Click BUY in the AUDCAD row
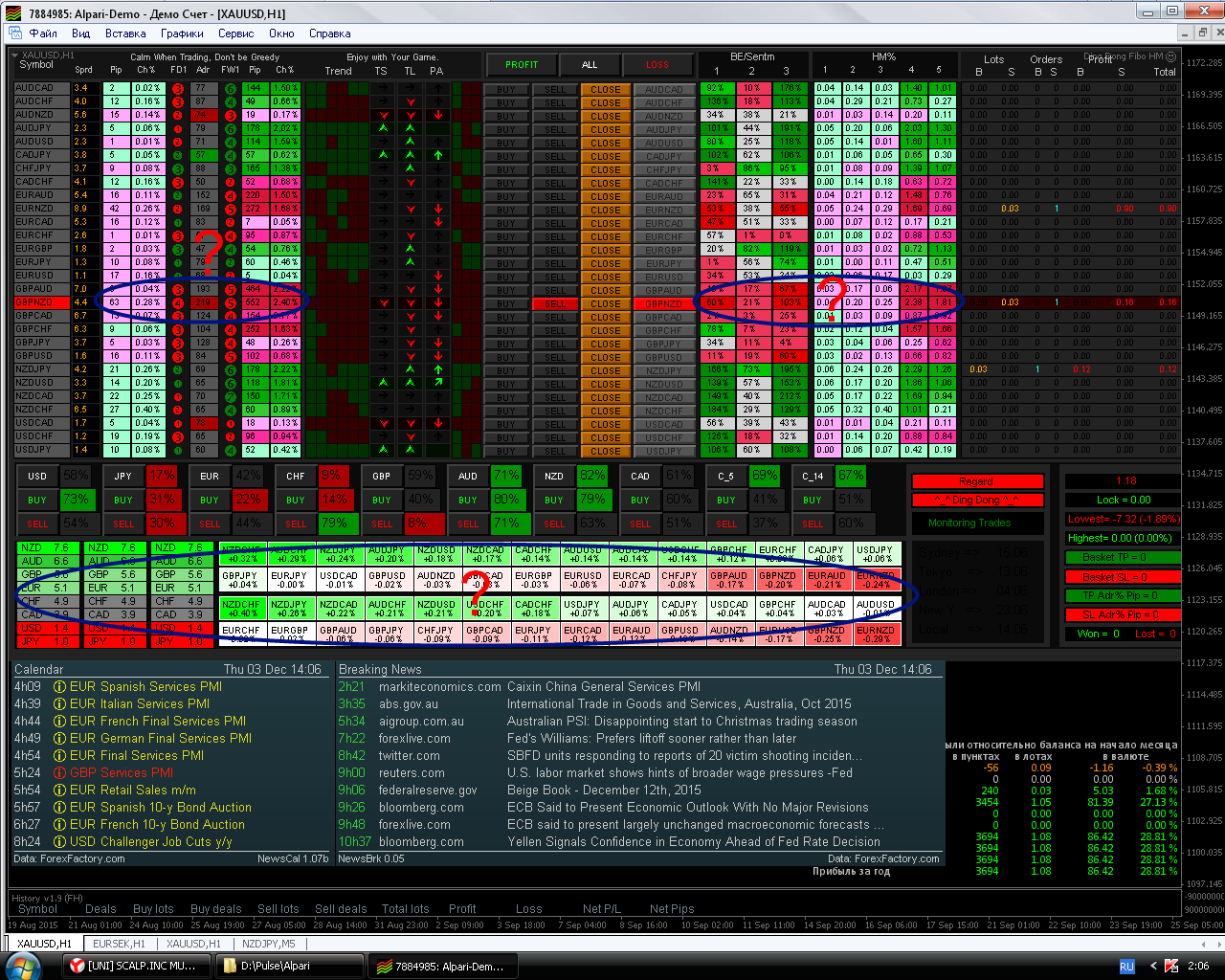 506,89
